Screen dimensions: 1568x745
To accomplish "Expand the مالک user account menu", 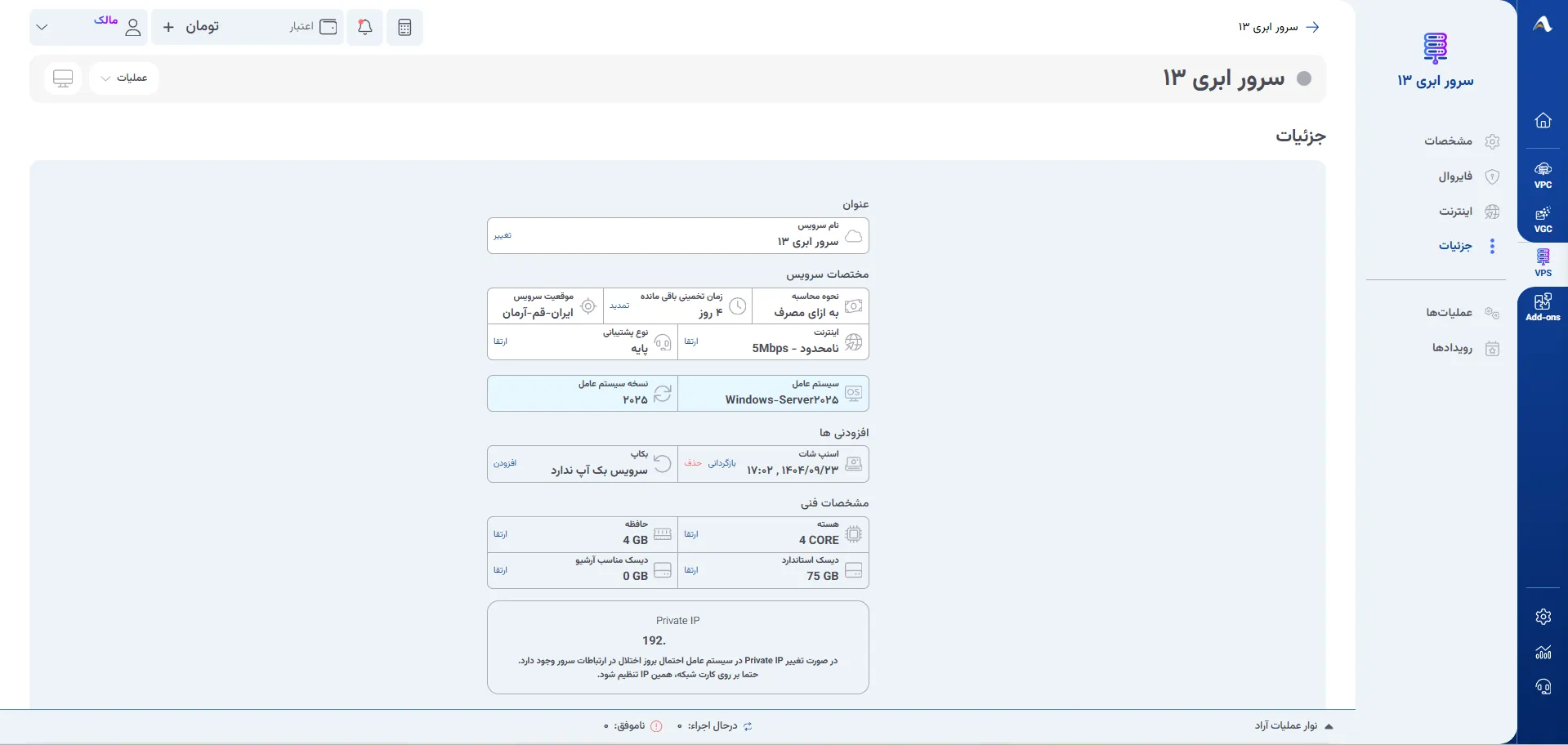I will pos(88,27).
